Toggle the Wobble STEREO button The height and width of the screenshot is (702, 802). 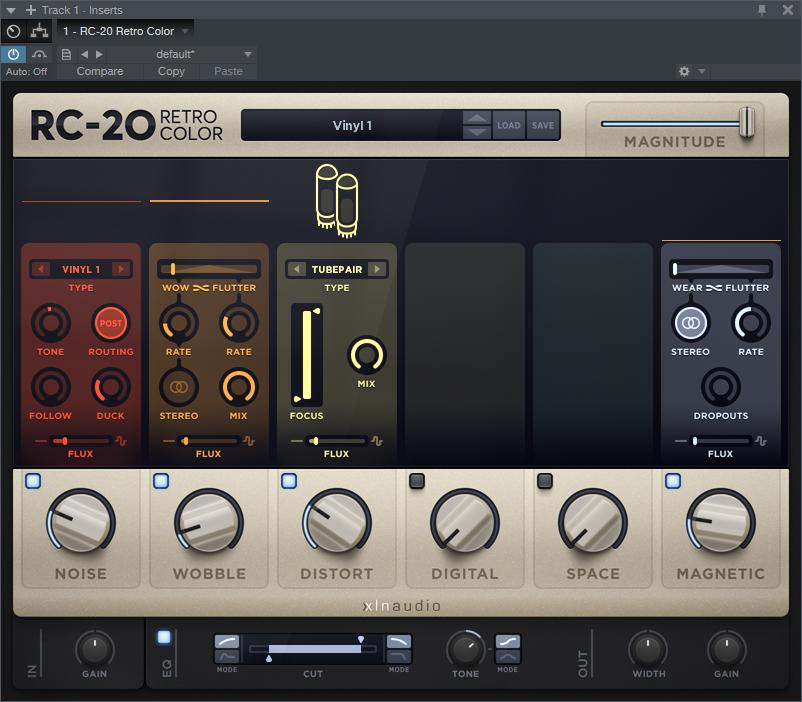(179, 387)
